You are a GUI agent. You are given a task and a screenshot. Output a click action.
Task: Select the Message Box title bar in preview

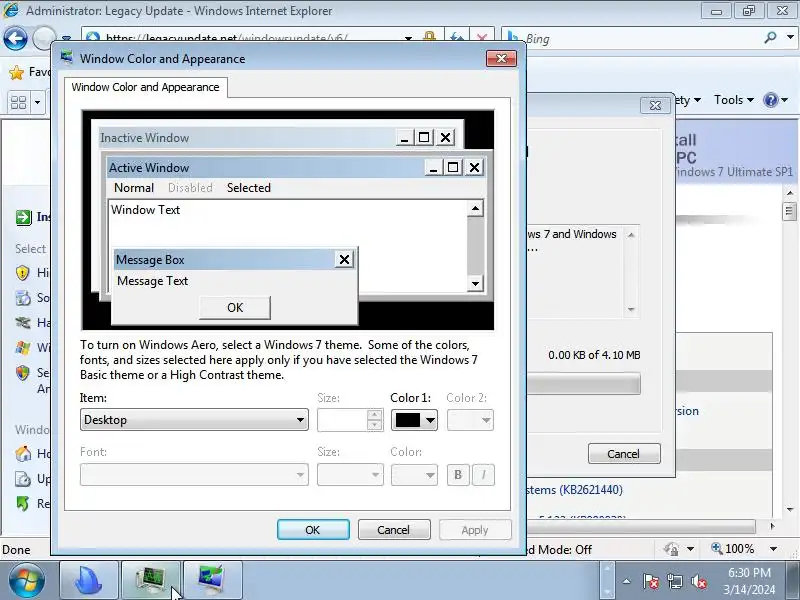pos(224,260)
